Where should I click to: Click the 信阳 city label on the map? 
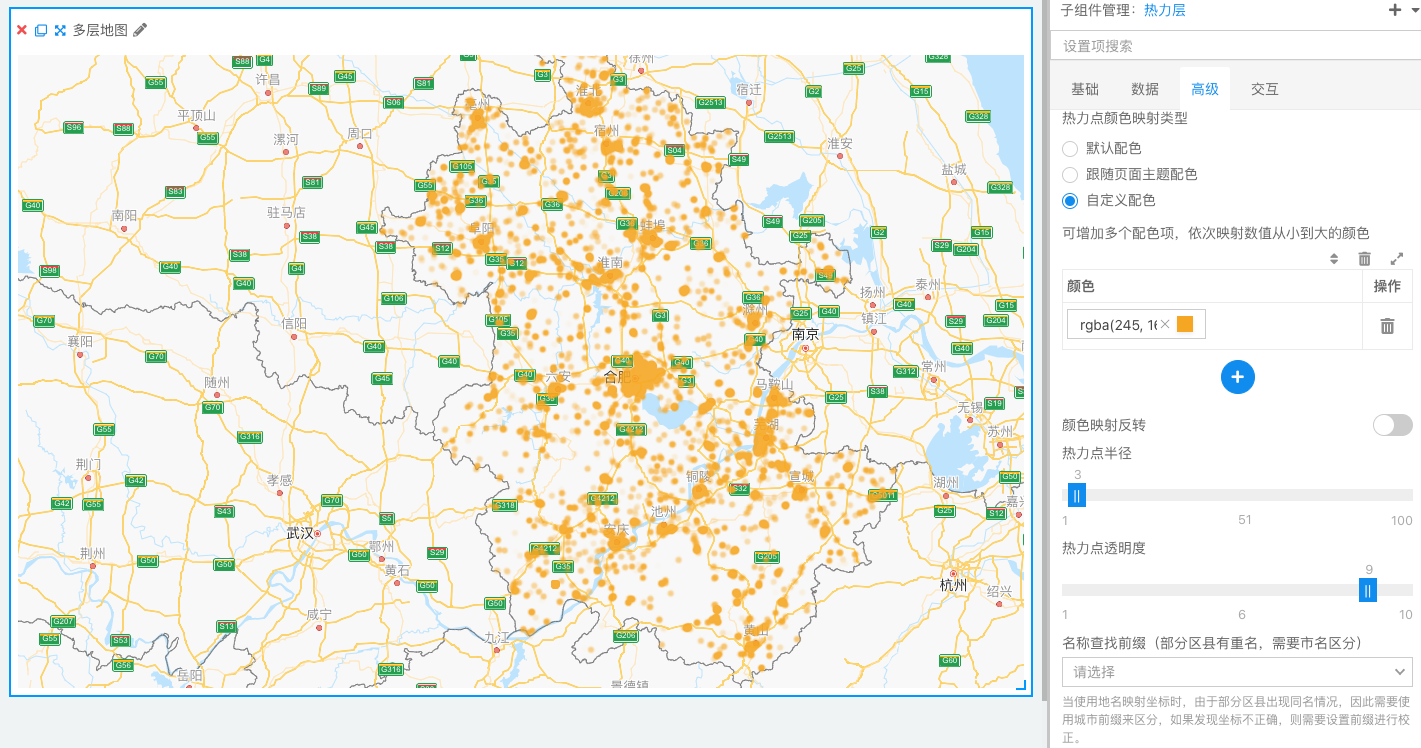coord(295,323)
